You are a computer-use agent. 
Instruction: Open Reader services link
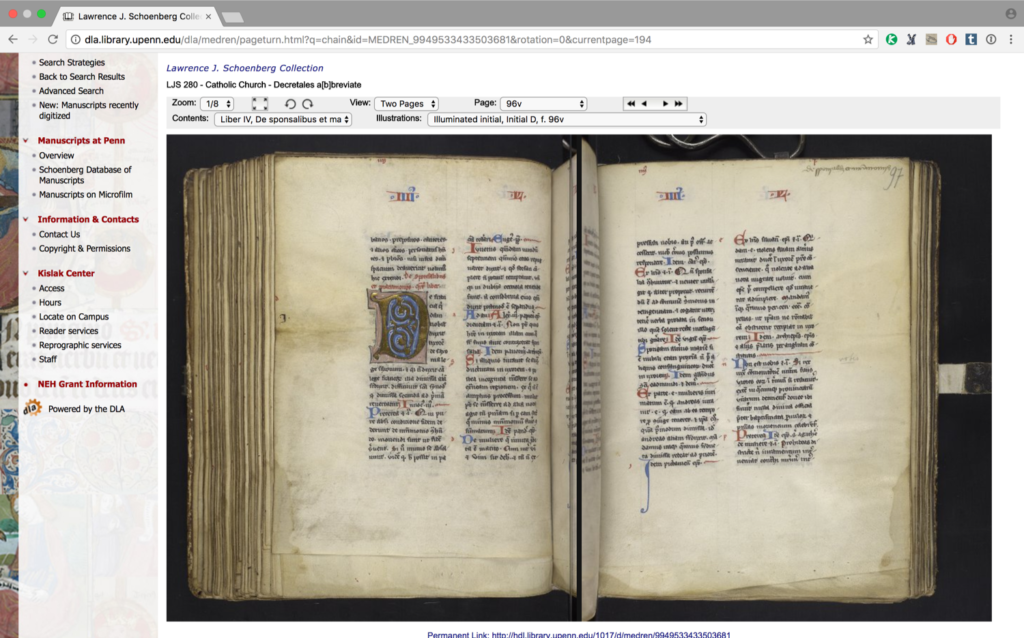[x=69, y=331]
